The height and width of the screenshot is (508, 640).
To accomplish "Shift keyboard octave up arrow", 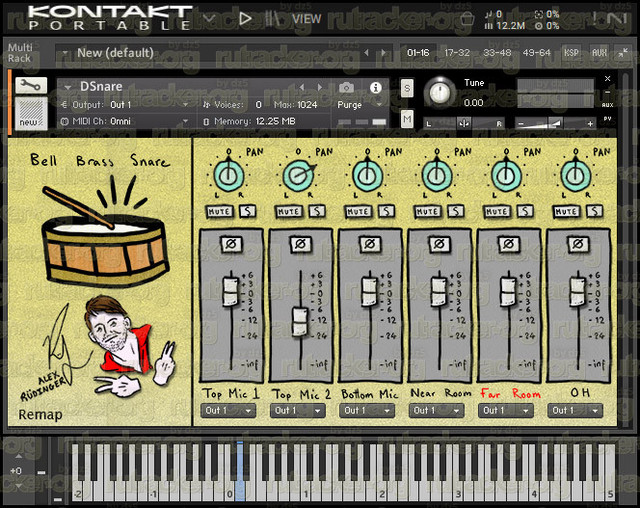I will pos(18,455).
